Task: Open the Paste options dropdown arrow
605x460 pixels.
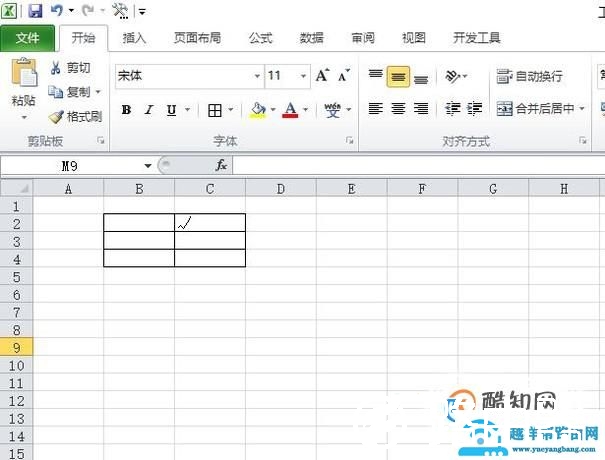Action: pyautogui.click(x=24, y=117)
